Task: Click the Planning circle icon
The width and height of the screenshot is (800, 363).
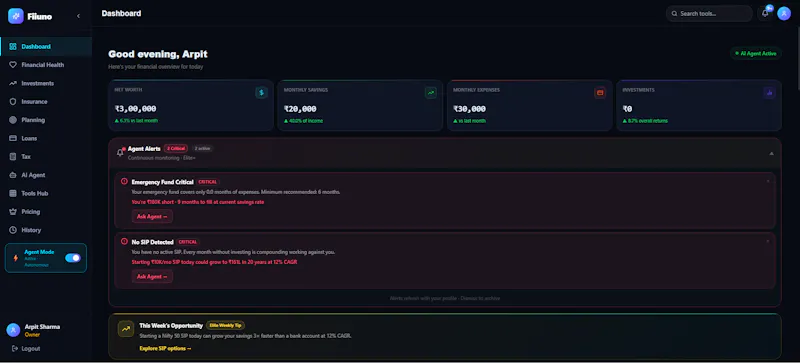Action: tap(13, 120)
